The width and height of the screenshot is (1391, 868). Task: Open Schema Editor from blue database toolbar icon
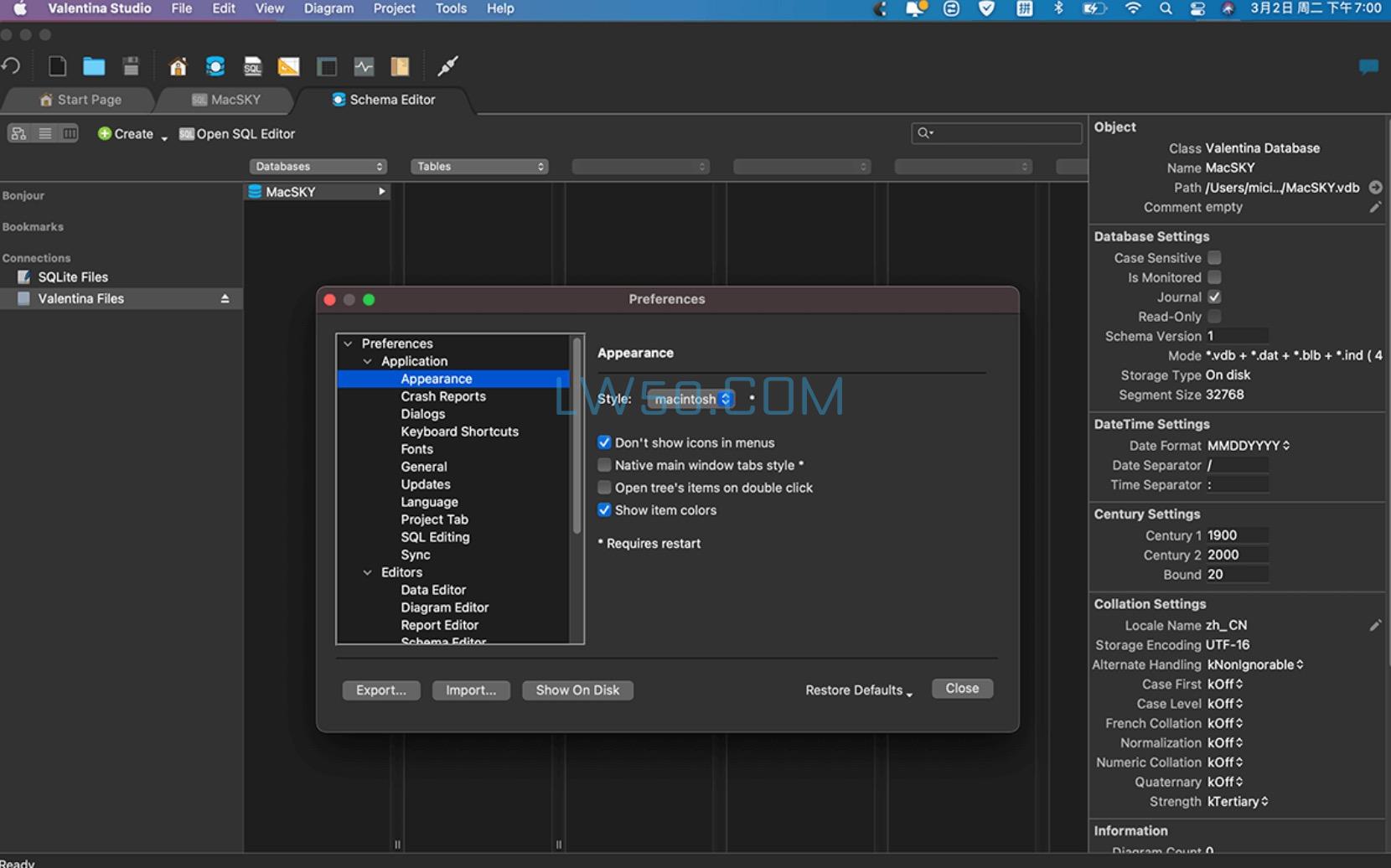[215, 66]
